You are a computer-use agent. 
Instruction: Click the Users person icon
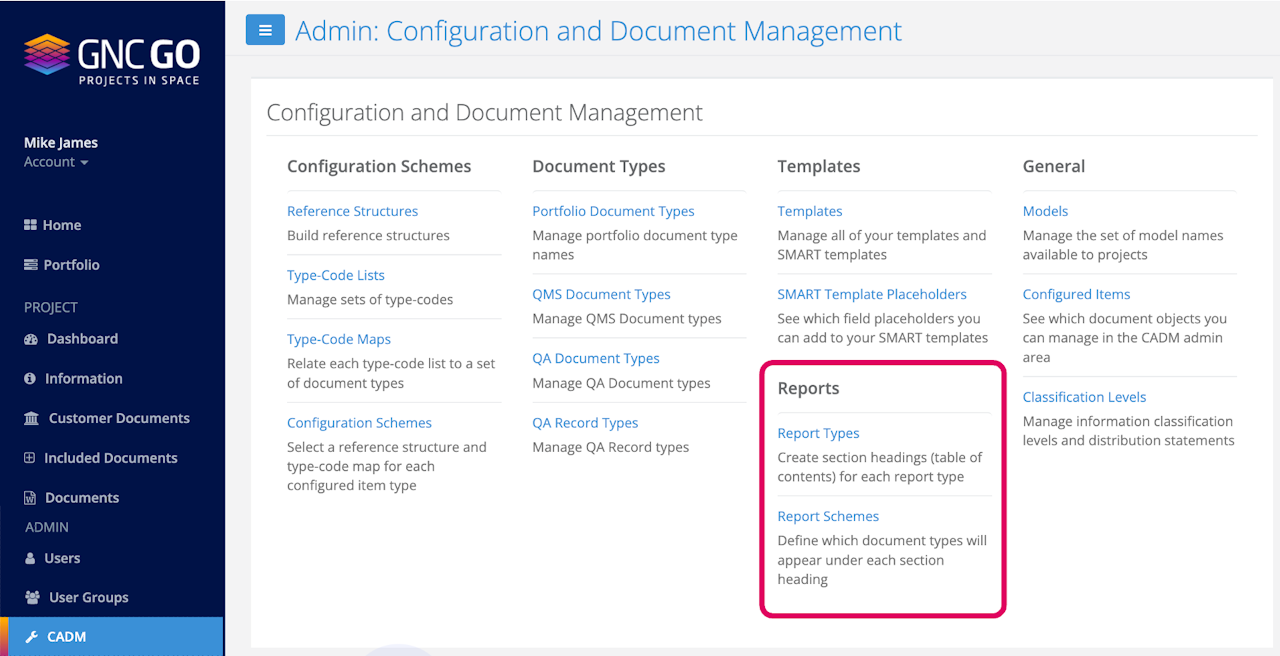click(30, 558)
